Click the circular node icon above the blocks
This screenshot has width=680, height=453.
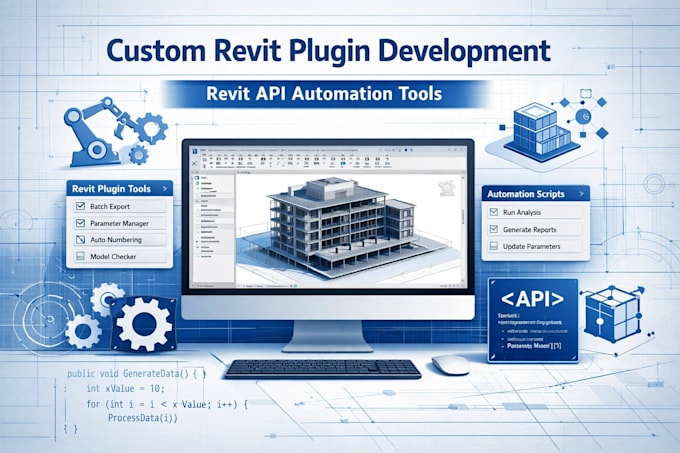click(x=584, y=116)
